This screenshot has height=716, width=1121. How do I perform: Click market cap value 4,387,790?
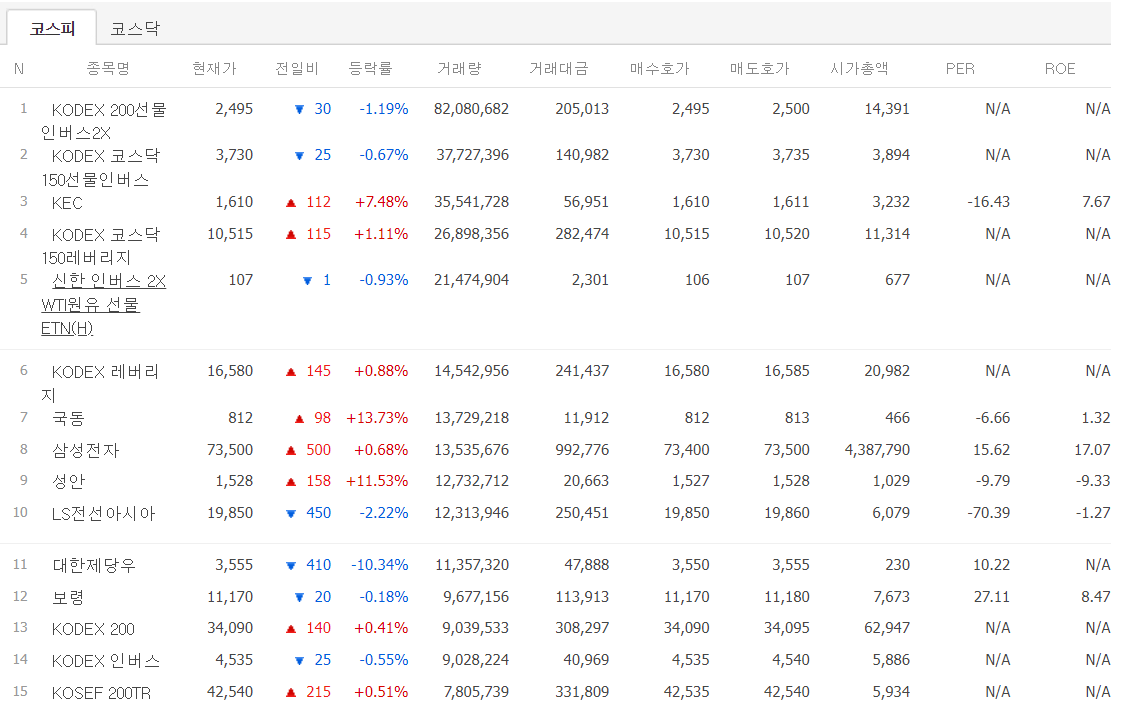coord(877,450)
